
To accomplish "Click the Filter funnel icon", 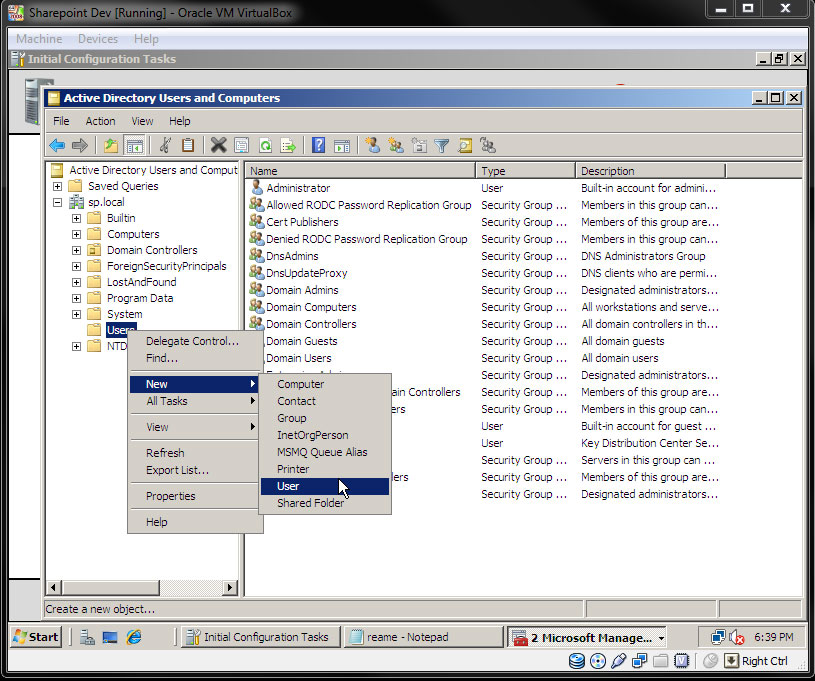I will 441,146.
